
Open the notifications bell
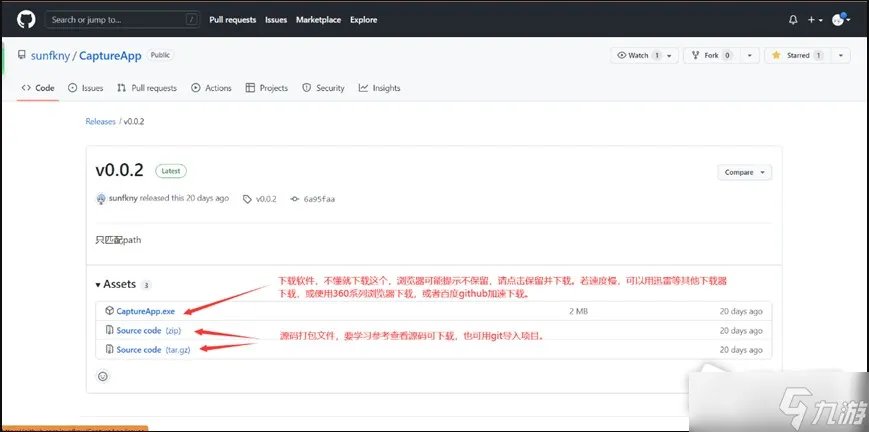click(793, 19)
